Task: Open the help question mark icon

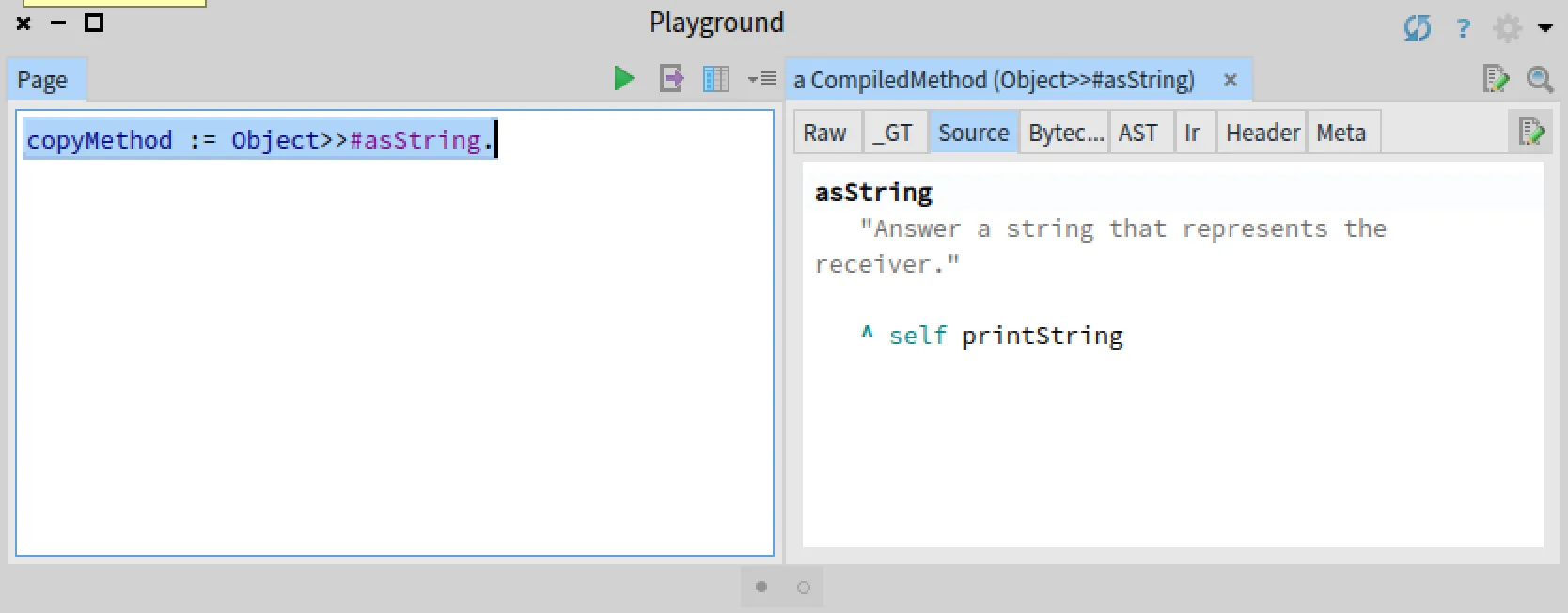Action: [x=1463, y=28]
